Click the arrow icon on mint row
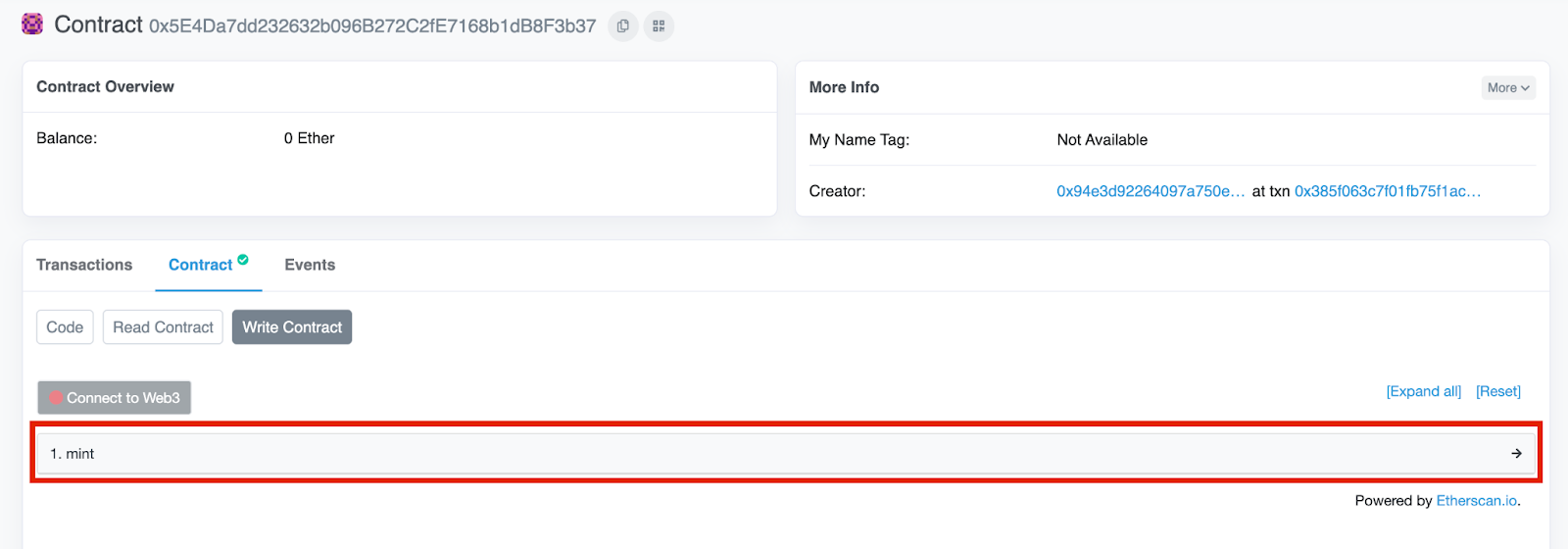 tap(1516, 454)
